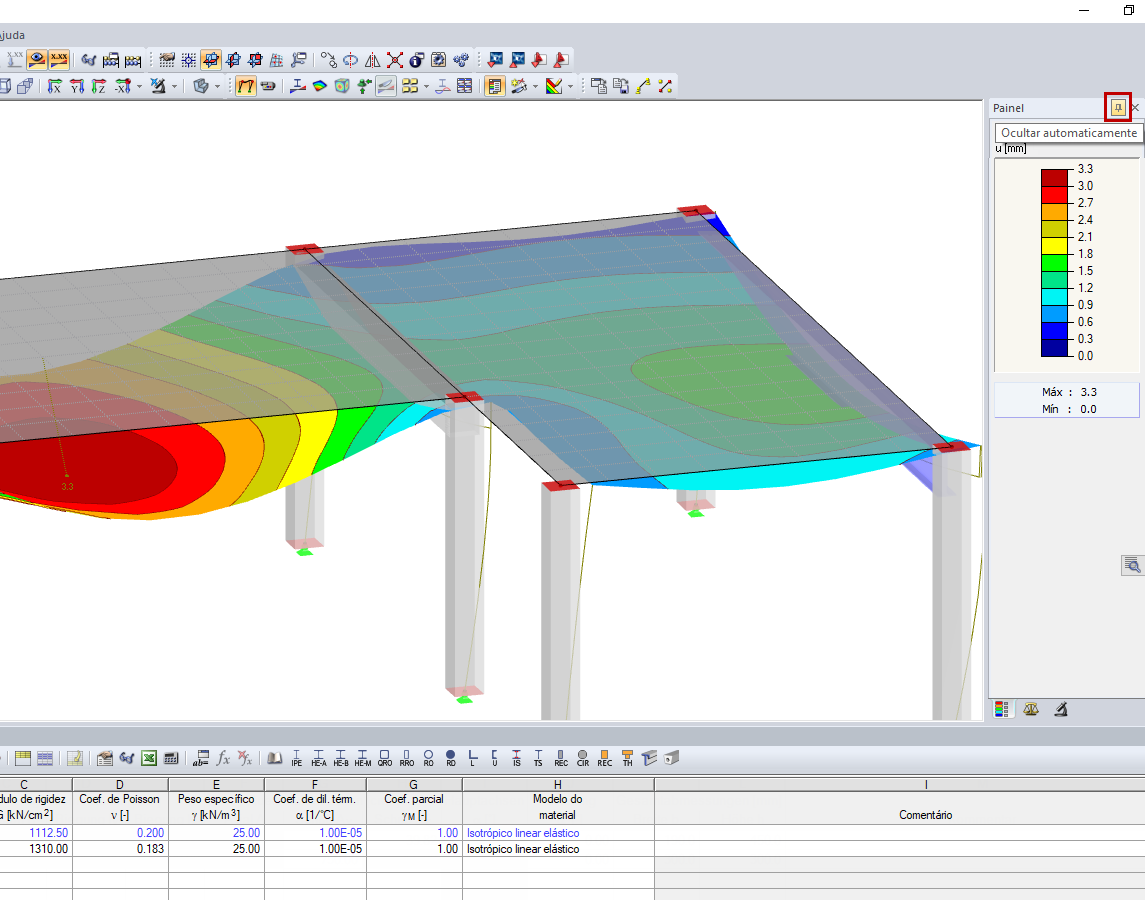Toggle the Show Results eye icon
Screen dimensions: 1145x900
[37, 60]
